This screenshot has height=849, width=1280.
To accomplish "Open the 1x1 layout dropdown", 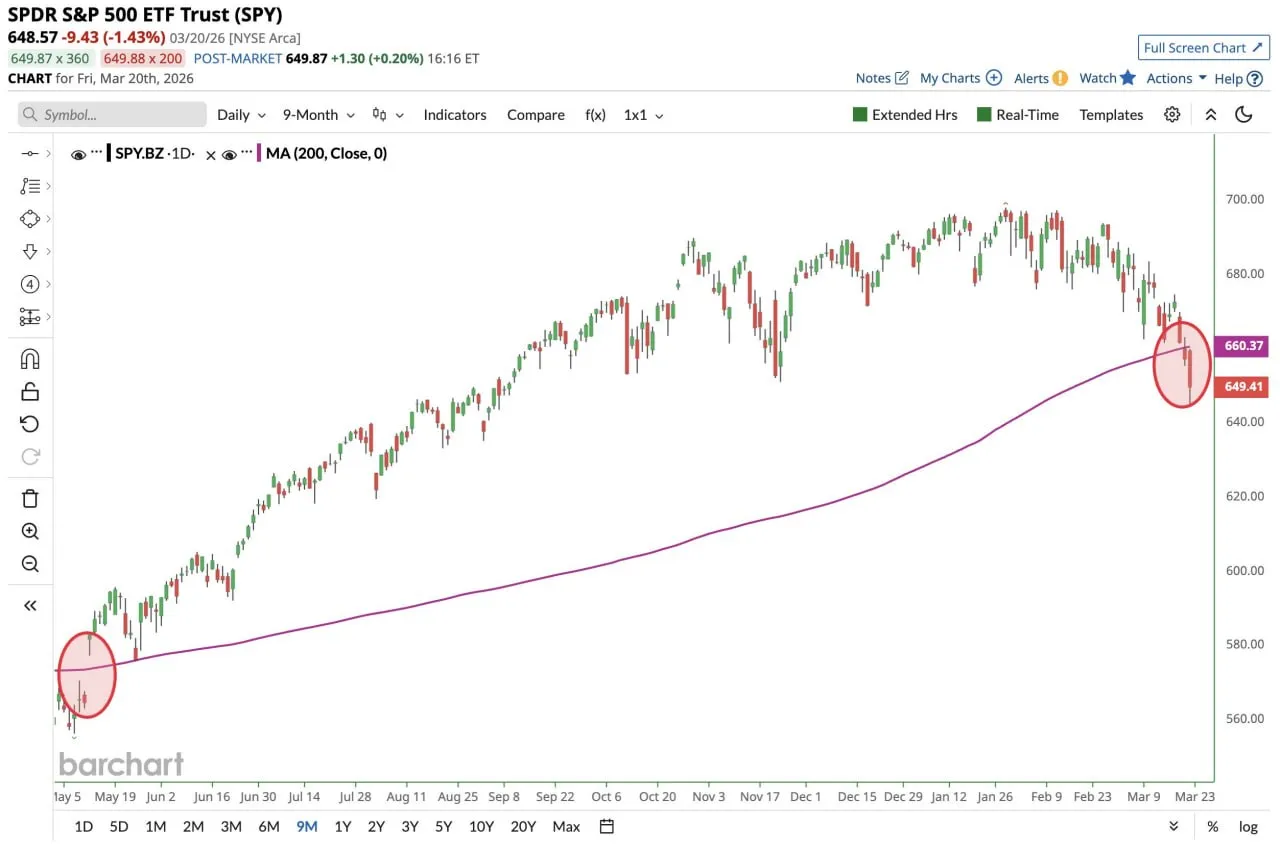I will 643,114.
